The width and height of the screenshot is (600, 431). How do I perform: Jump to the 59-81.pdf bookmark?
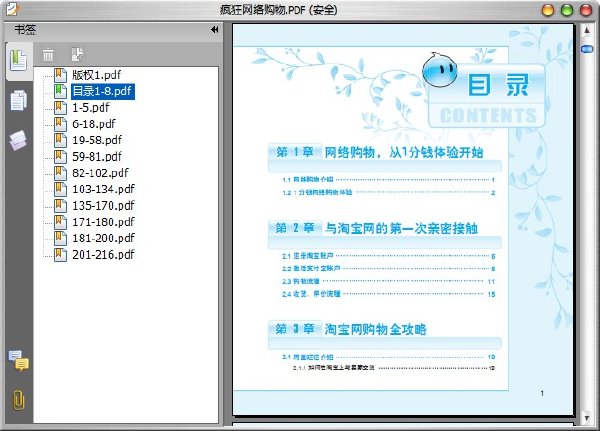coord(97,157)
